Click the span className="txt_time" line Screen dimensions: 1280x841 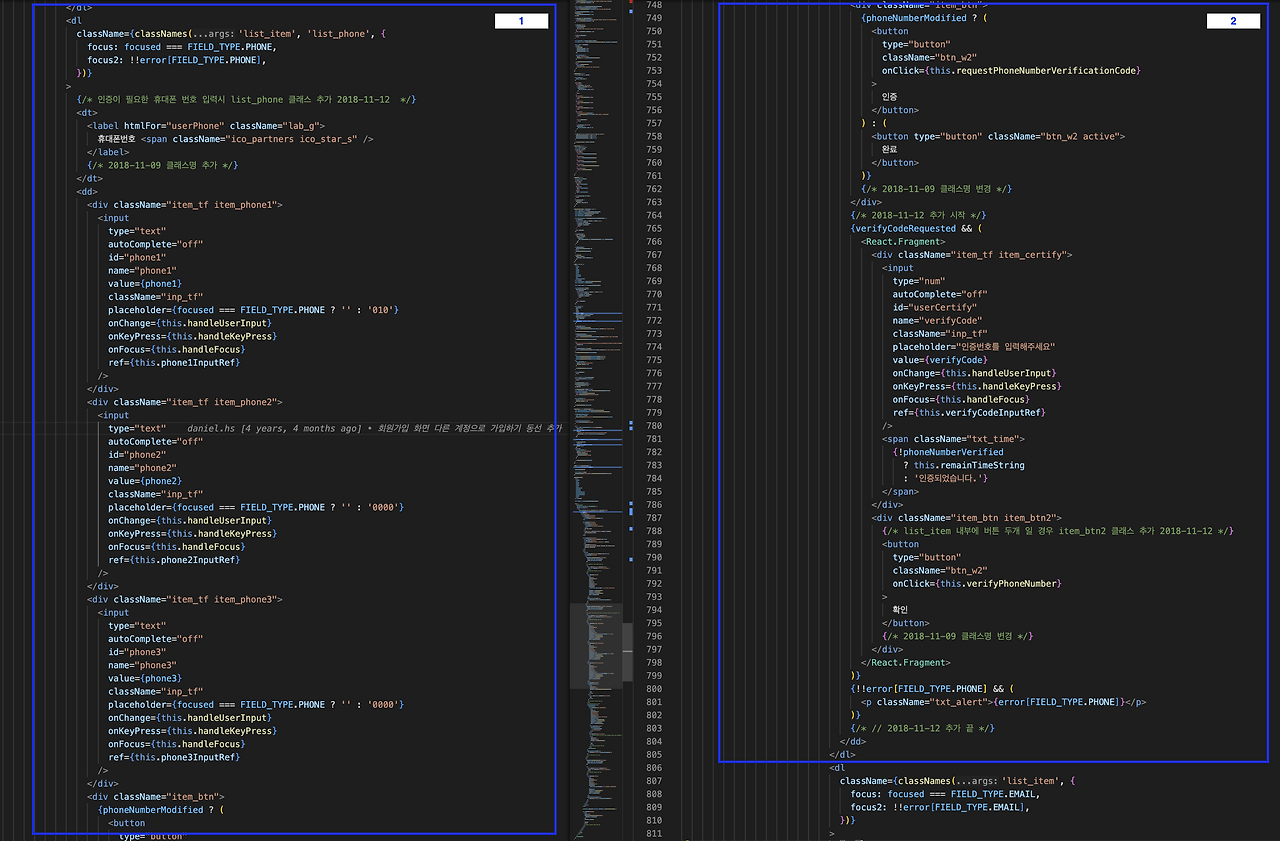pos(954,439)
